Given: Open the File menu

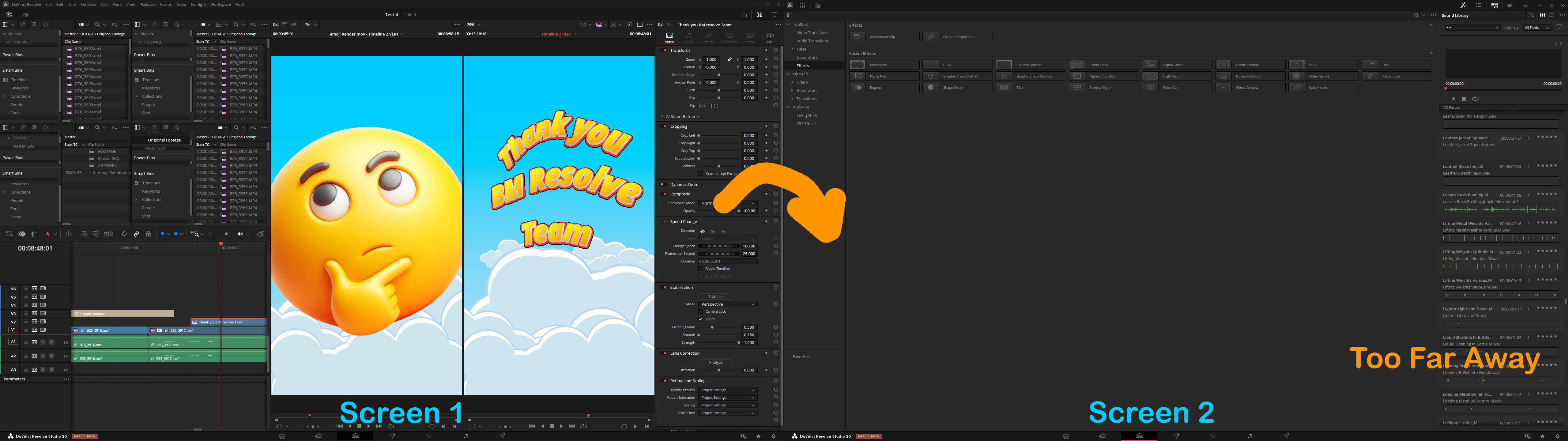Looking at the screenshot, I should click(49, 4).
